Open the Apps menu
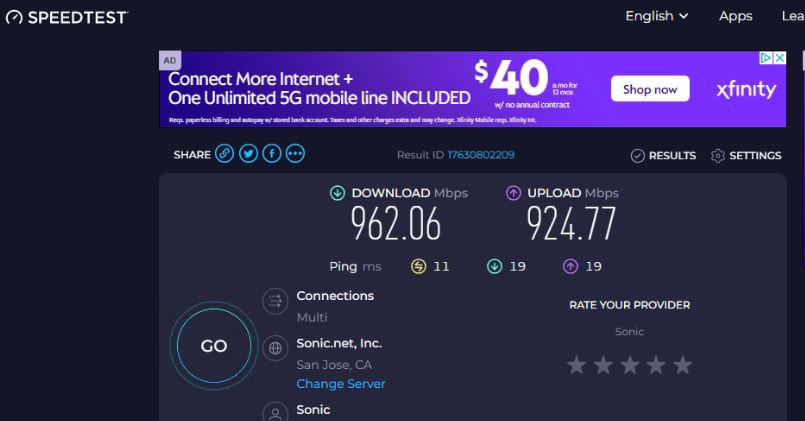The height and width of the screenshot is (421, 805). click(x=735, y=16)
